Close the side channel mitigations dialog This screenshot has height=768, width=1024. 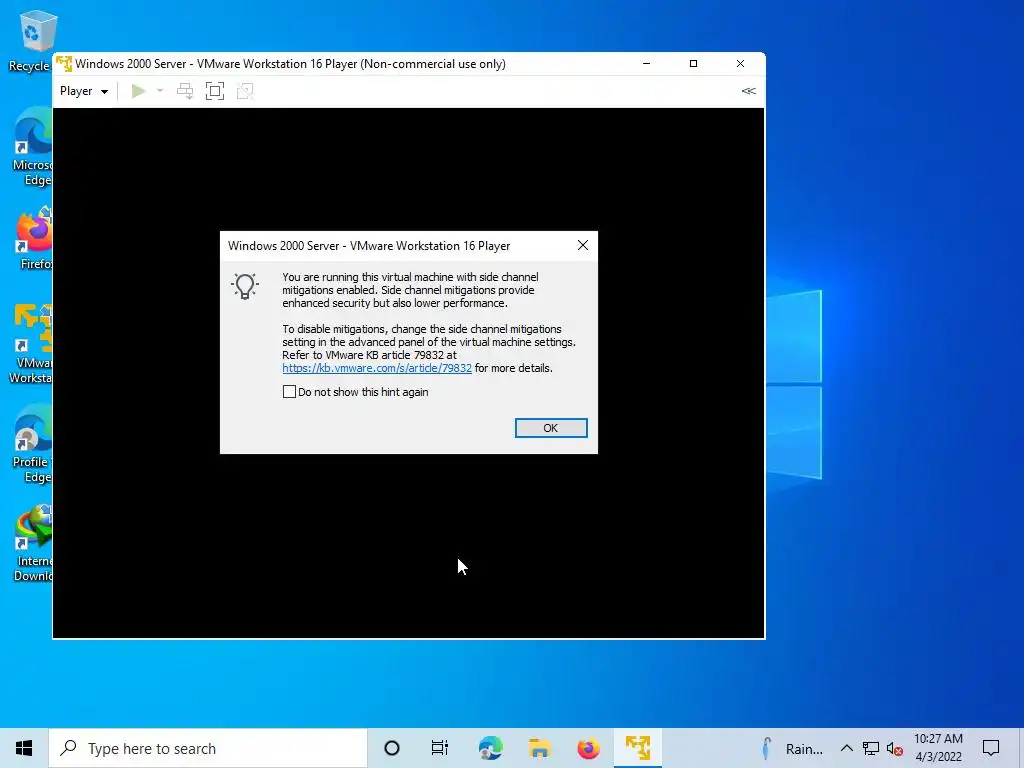[583, 246]
